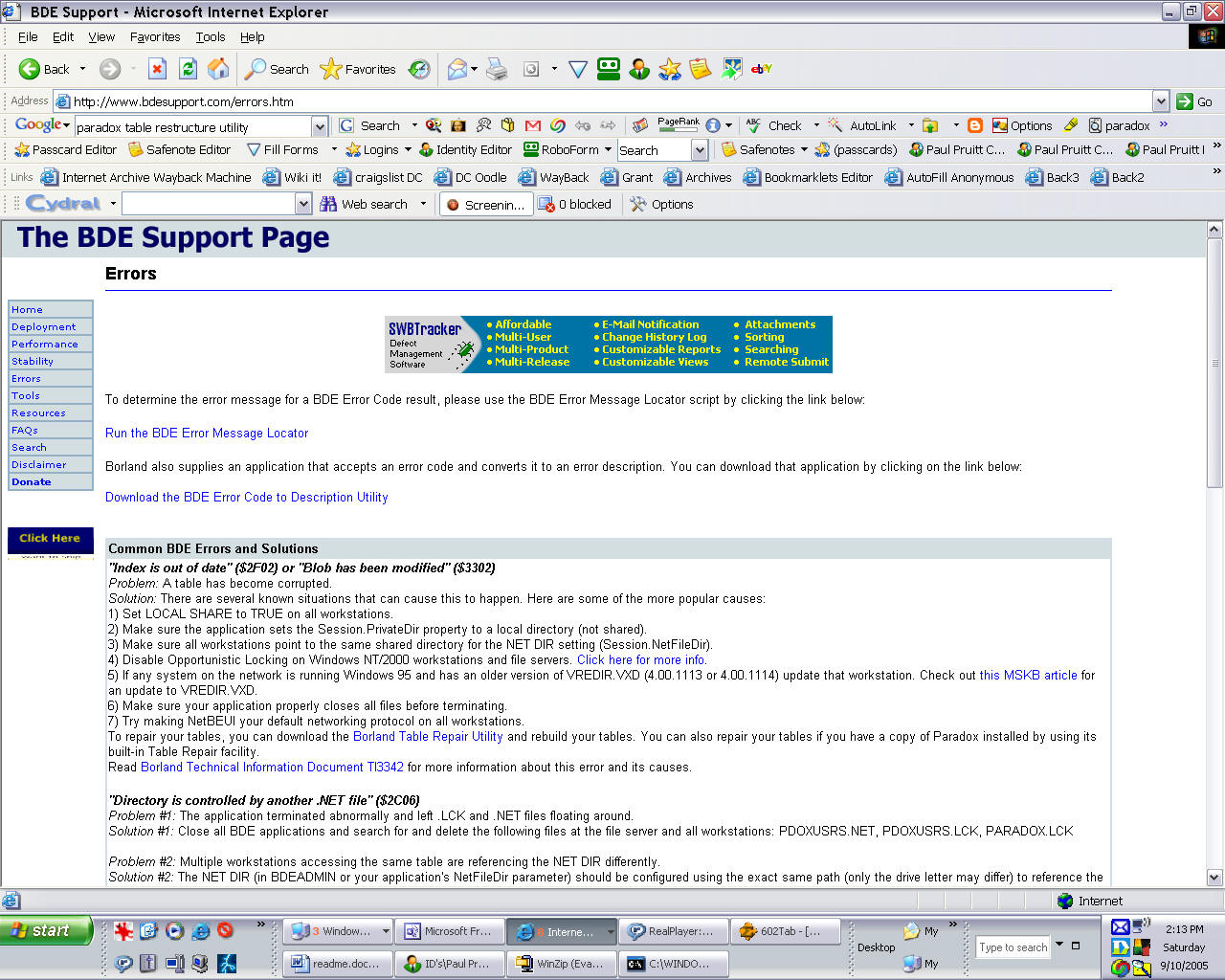Screen dimensions: 1225x980
Task: Click the blue Click Here button
Action: click(51, 539)
